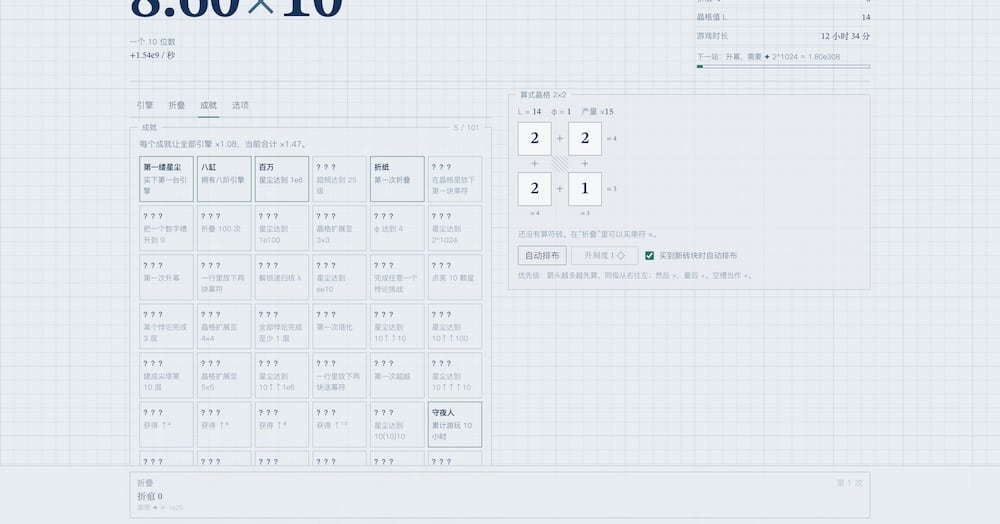Click the plus operator between top row tiles

click(560, 138)
